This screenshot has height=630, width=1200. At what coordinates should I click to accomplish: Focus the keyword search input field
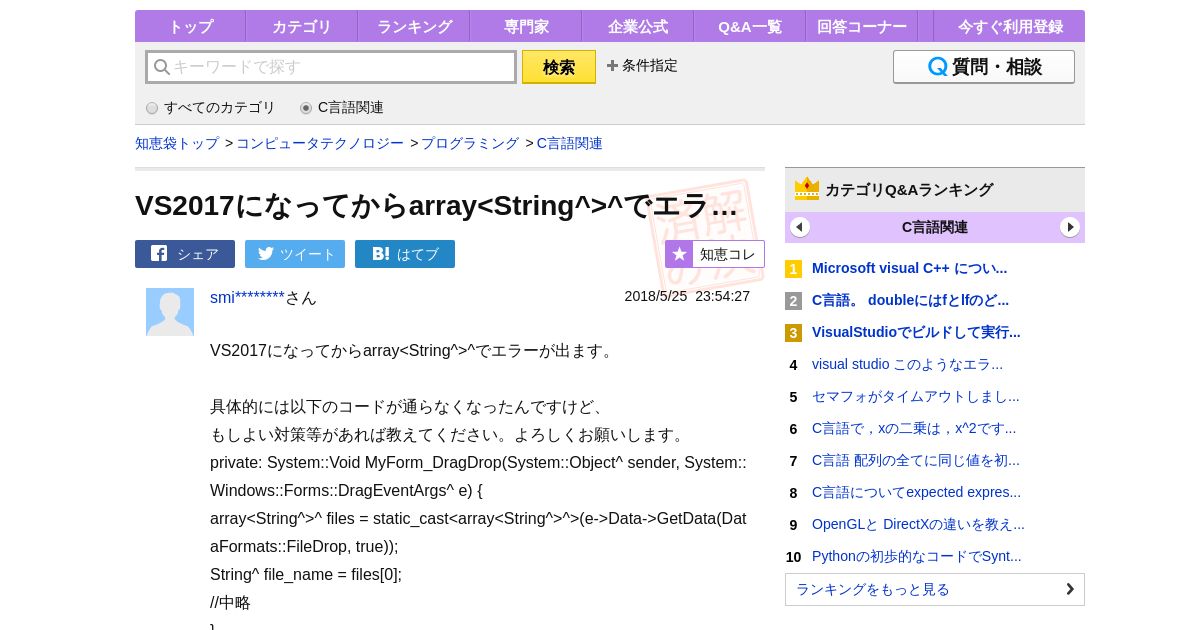331,67
